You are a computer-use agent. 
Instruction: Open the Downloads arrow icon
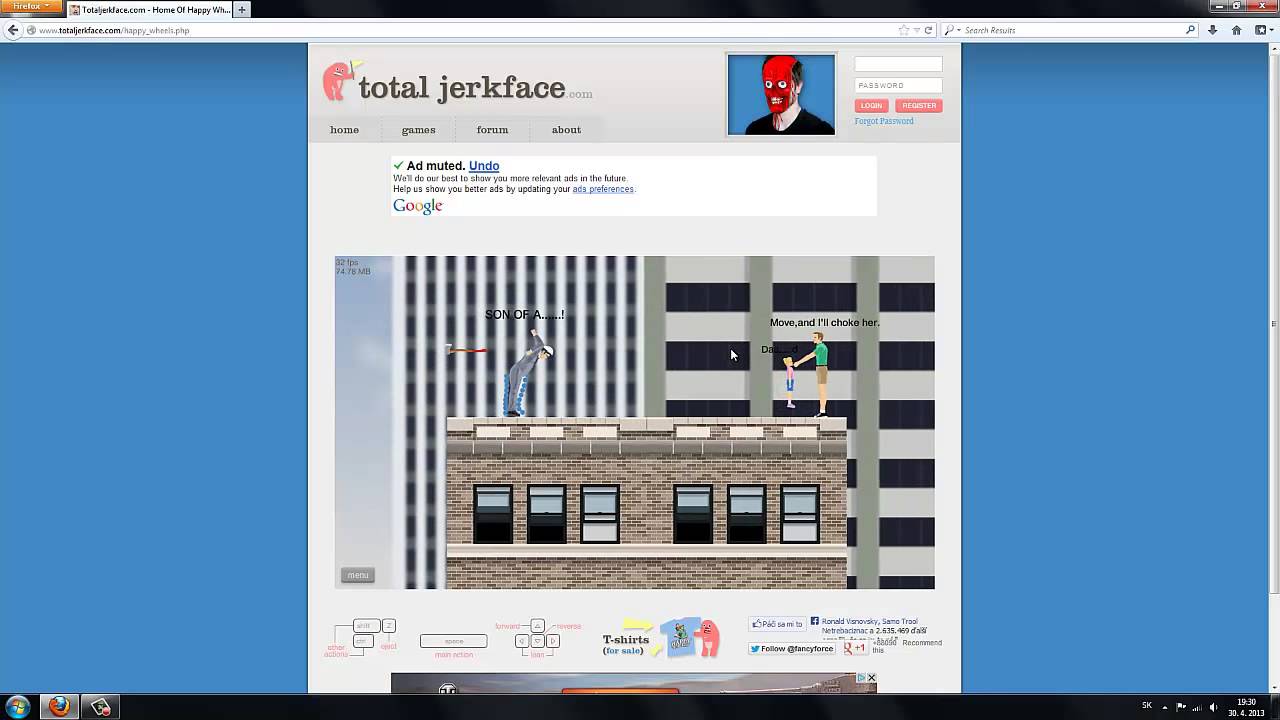coord(1212,30)
